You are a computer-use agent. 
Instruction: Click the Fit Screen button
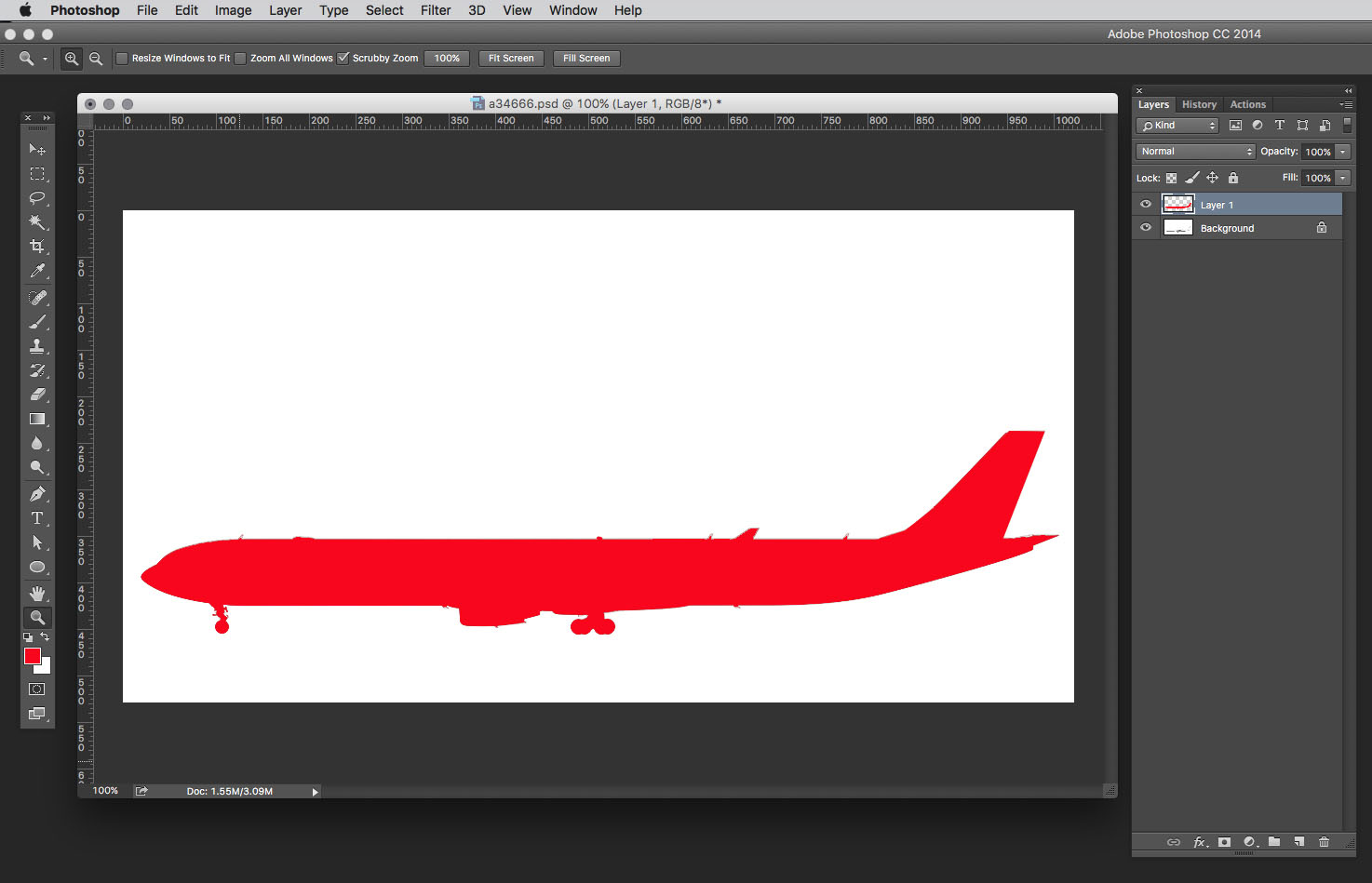pos(511,59)
